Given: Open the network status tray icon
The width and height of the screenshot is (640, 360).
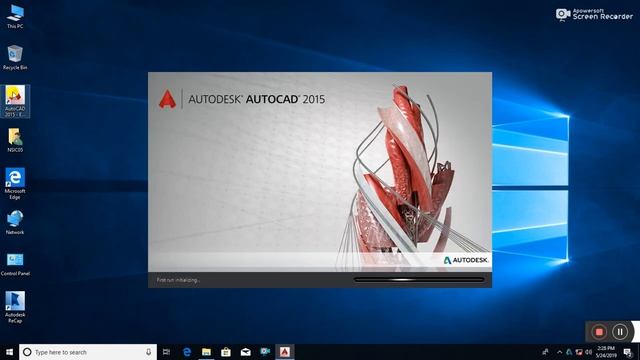Looking at the screenshot, I should tap(579, 352).
